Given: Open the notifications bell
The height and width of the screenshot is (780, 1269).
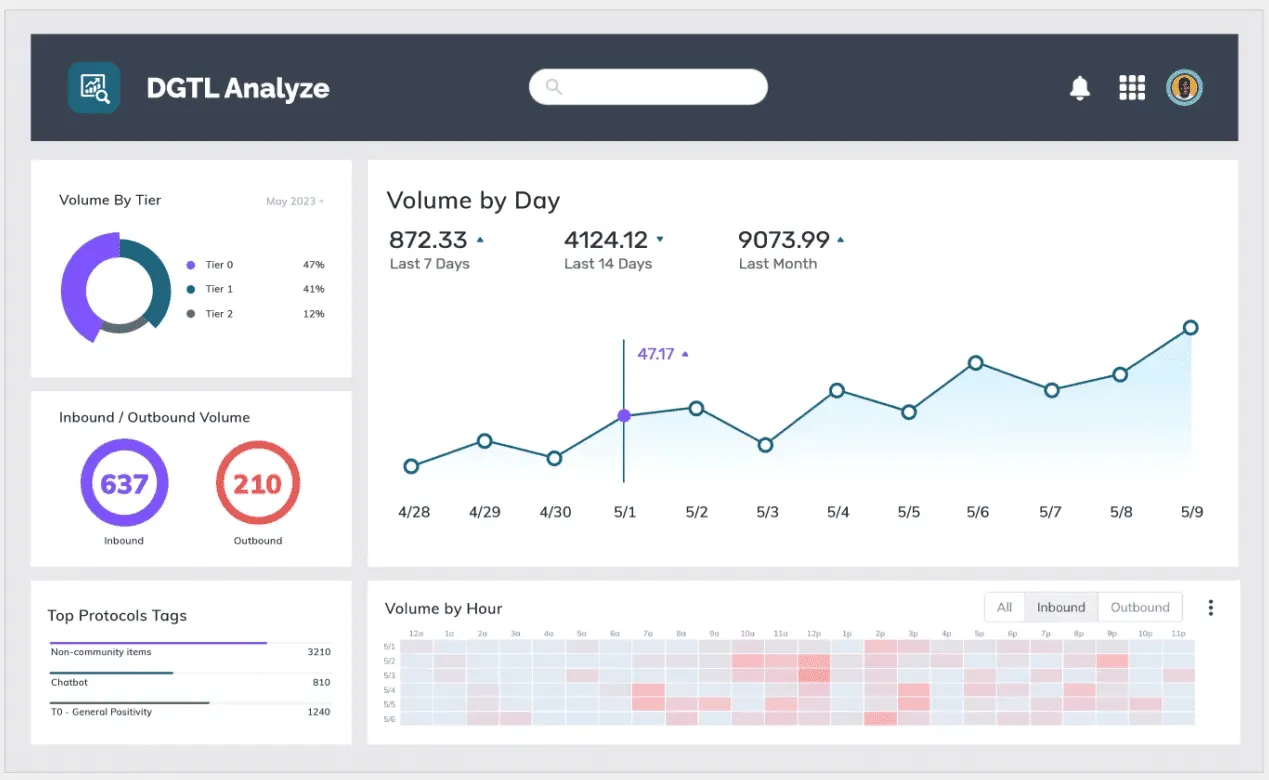Looking at the screenshot, I should 1080,88.
